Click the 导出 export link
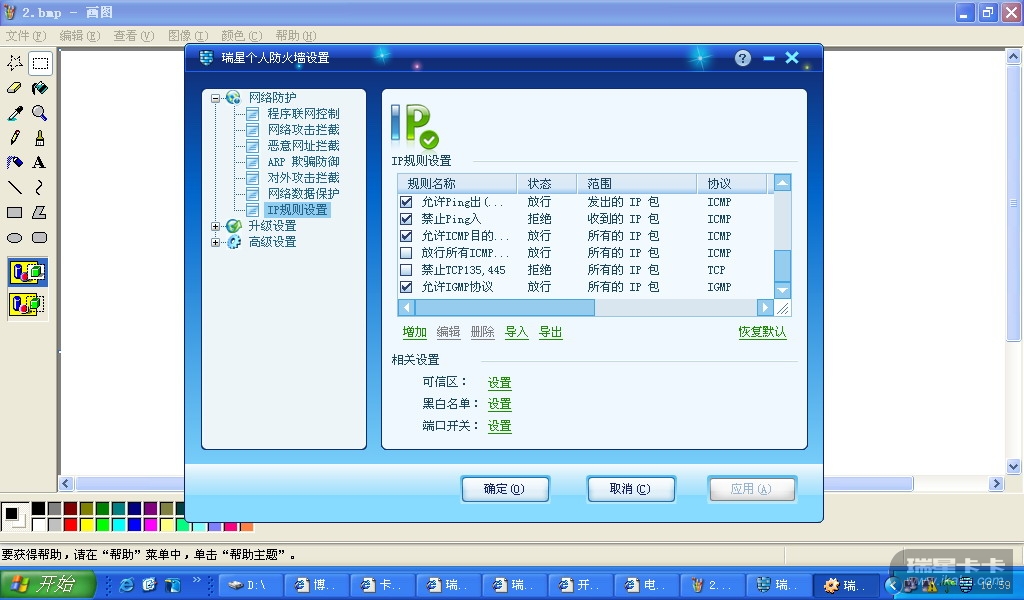Image resolution: width=1024 pixels, height=600 pixels. [x=551, y=332]
